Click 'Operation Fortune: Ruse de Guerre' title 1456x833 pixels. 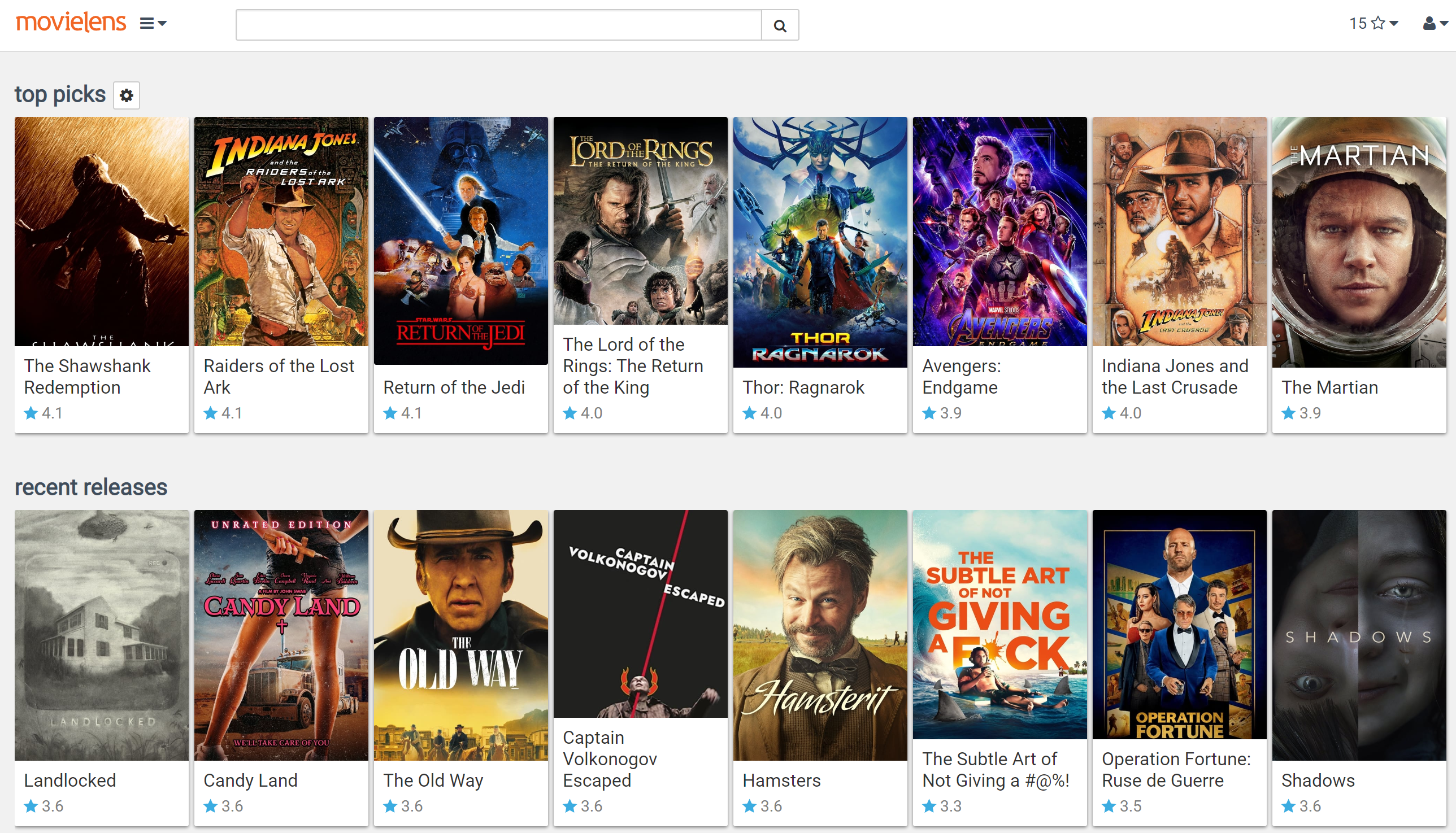coord(1177,770)
